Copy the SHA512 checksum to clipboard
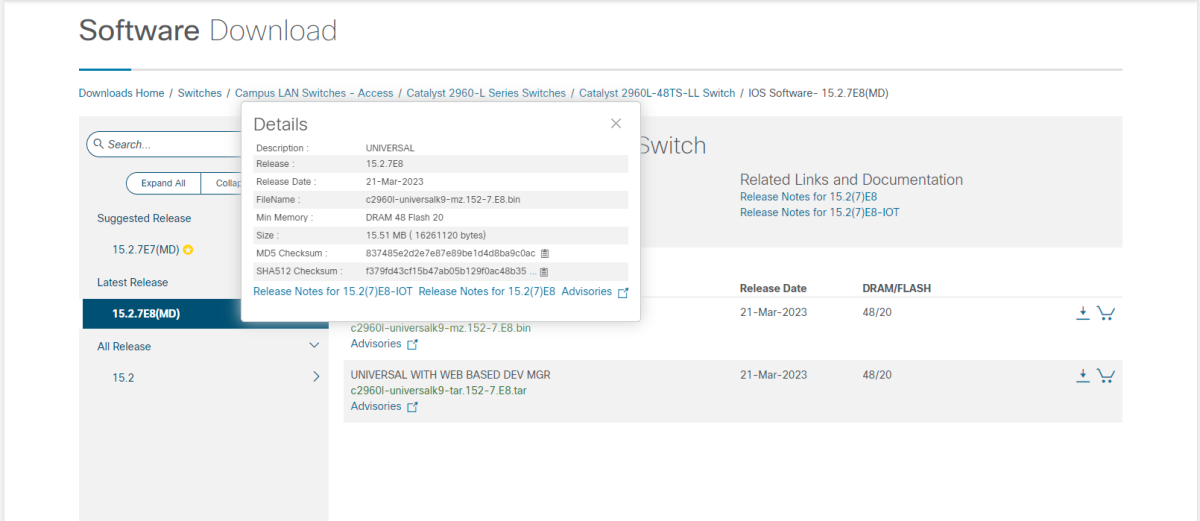Screen dimensions: 1200x521 (x=545, y=271)
